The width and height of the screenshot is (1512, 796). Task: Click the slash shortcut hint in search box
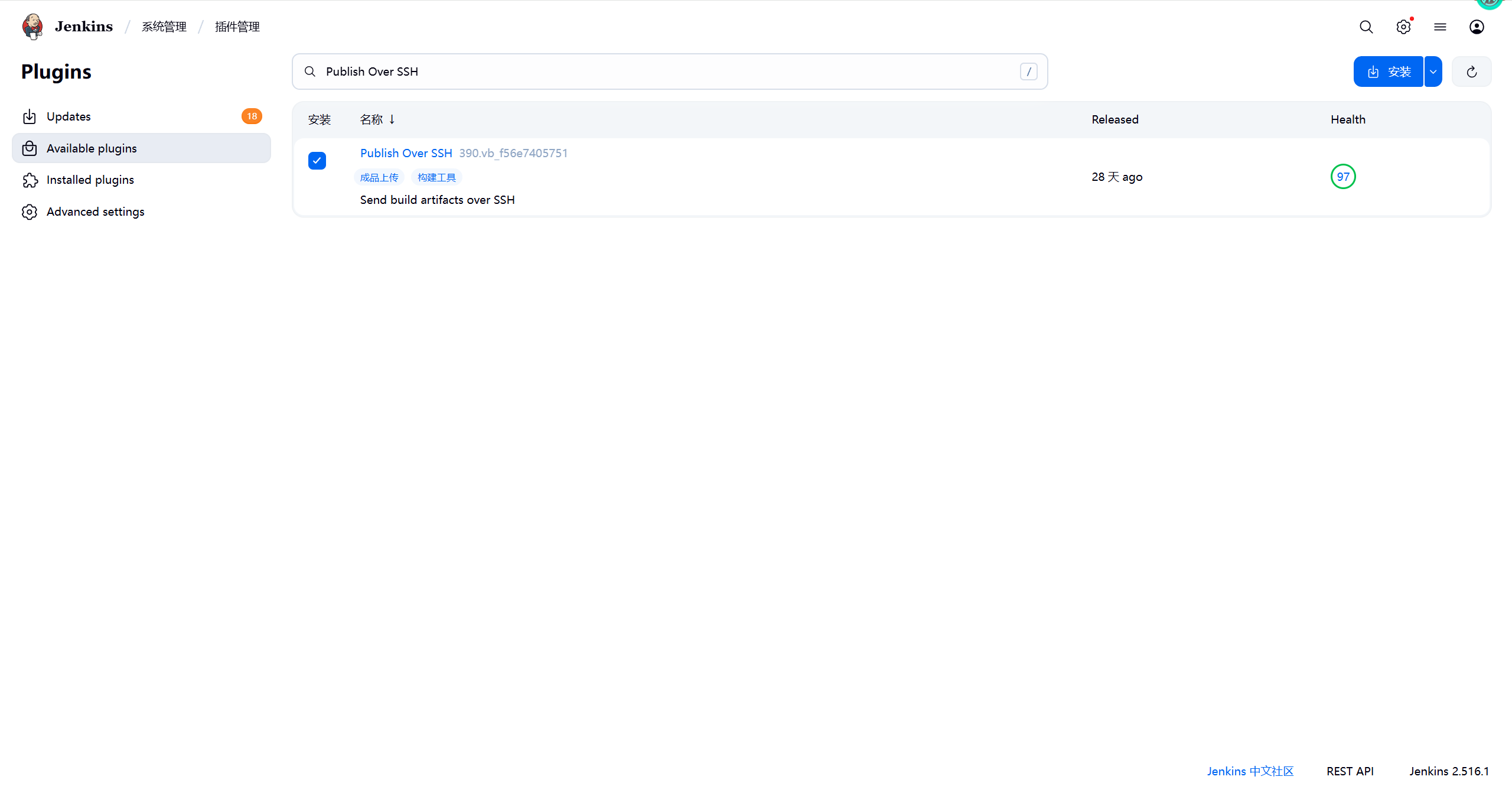click(x=1028, y=72)
